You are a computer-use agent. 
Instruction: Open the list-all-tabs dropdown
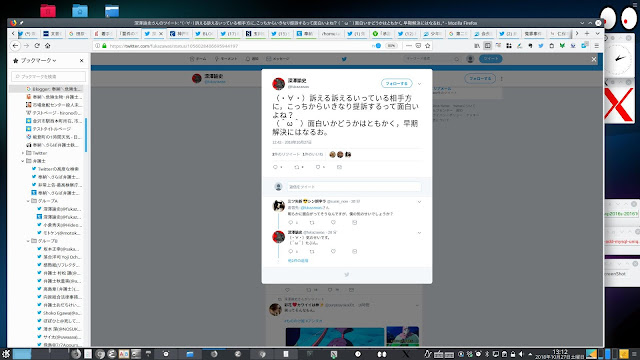[598, 33]
